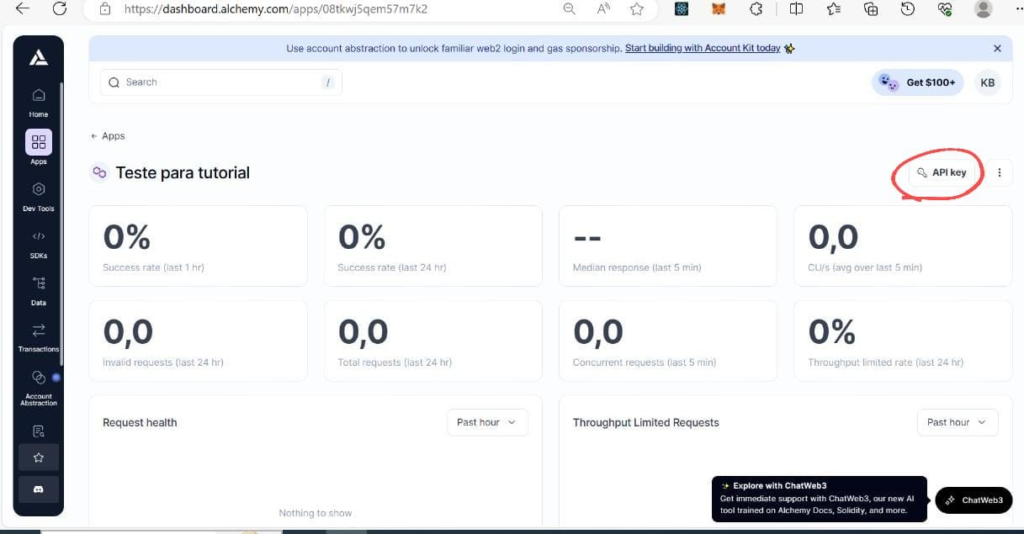Open the browser extensions puzzle icon
This screenshot has height=534, width=1024.
[x=756, y=8]
